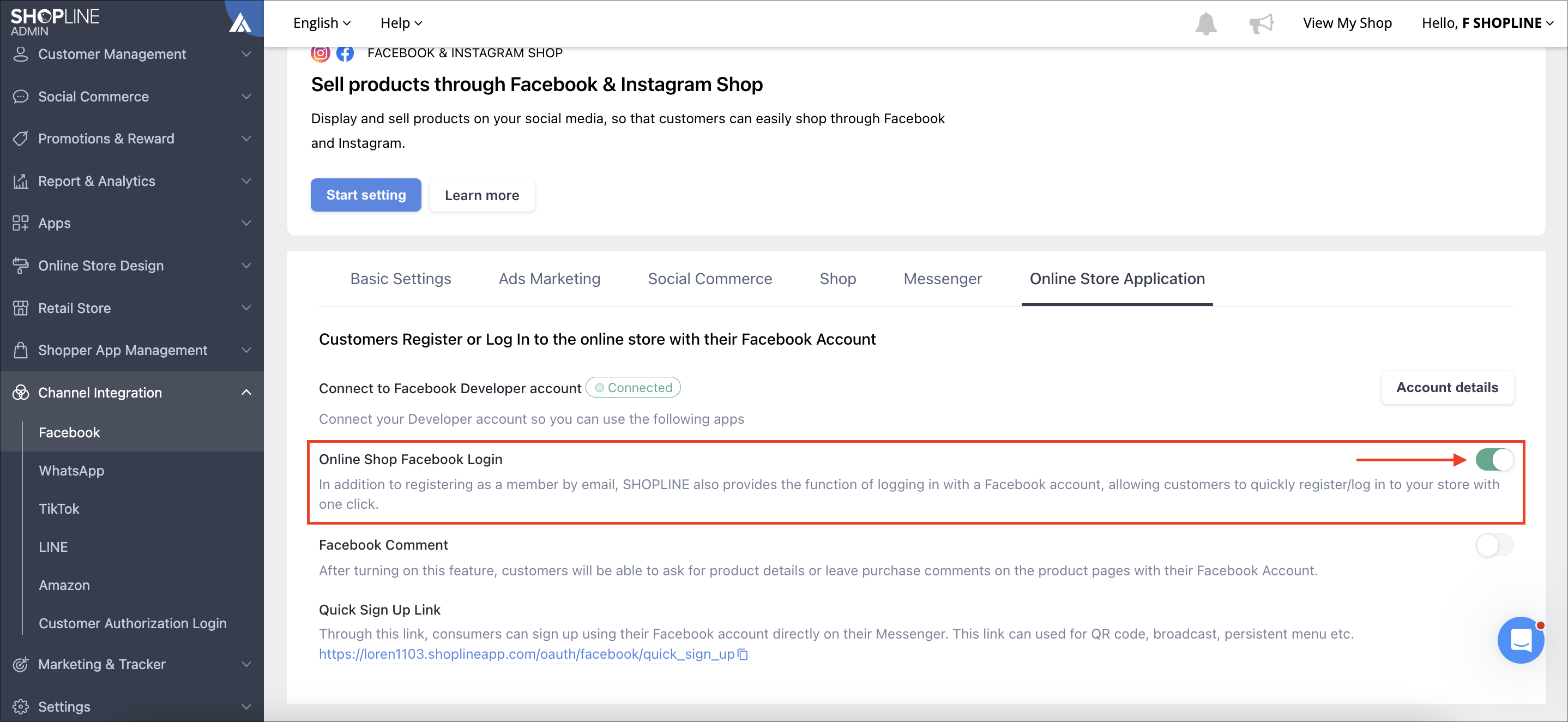
Task: Enable the Facebook Comment switch
Action: tap(1494, 545)
